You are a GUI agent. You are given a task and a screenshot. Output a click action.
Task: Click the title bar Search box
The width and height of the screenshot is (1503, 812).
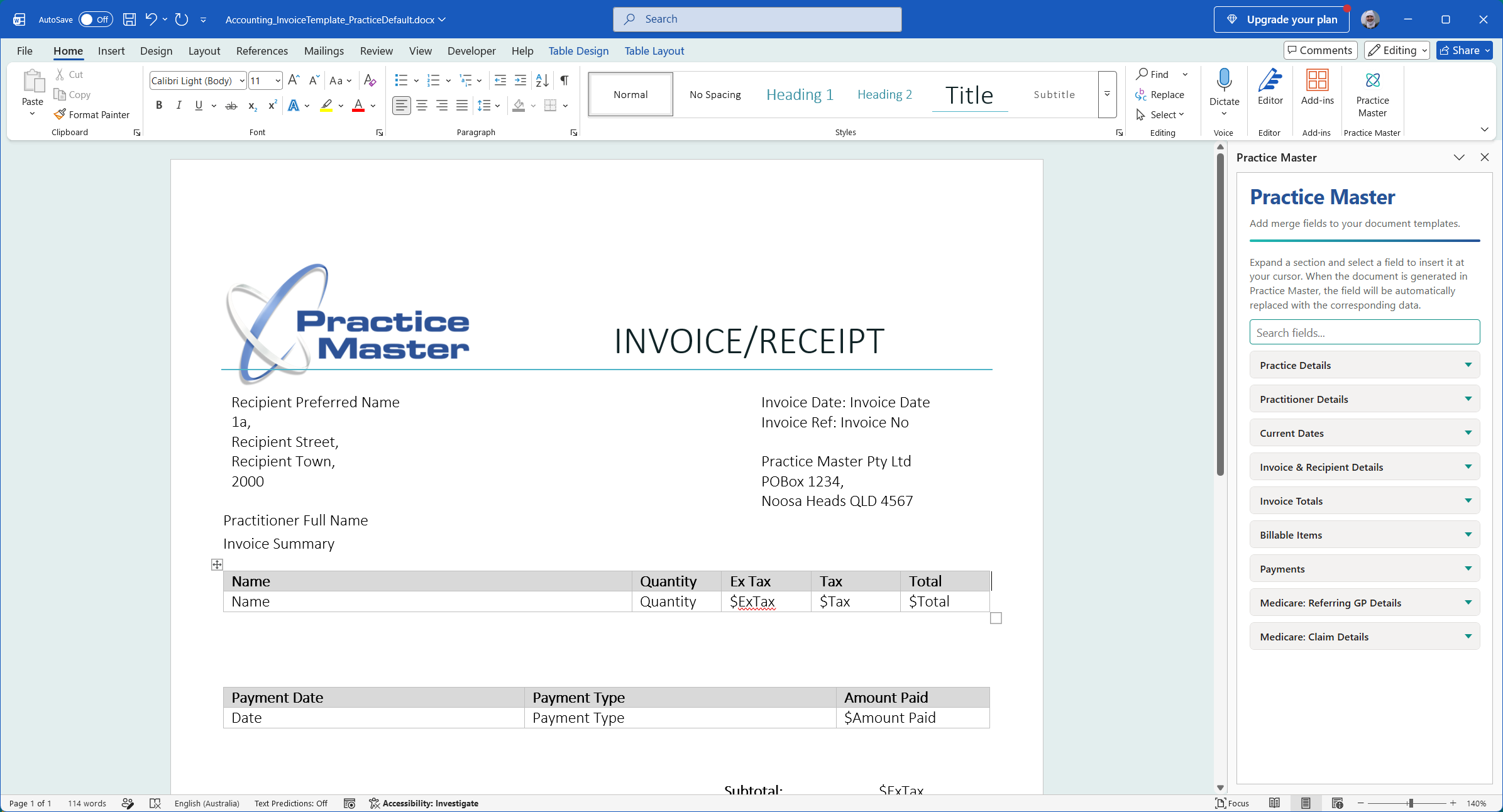[x=757, y=19]
